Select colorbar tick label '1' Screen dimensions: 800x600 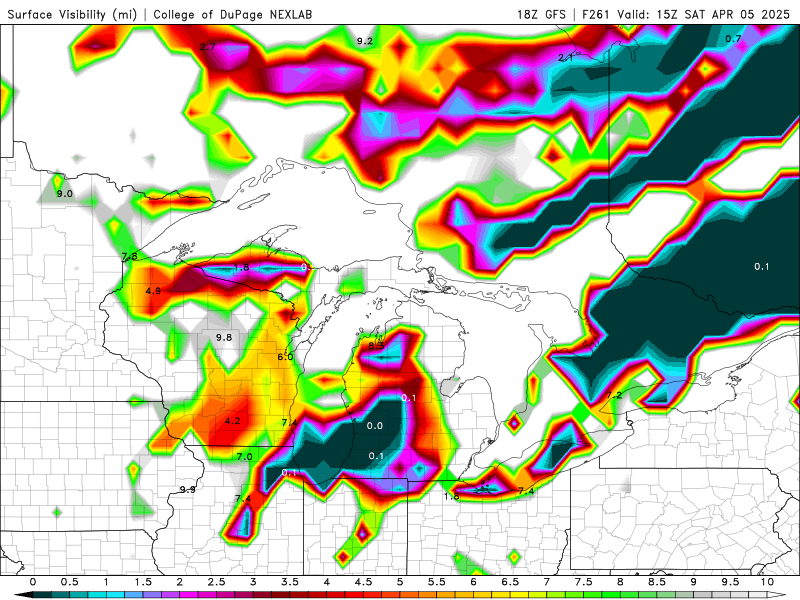coord(106,582)
